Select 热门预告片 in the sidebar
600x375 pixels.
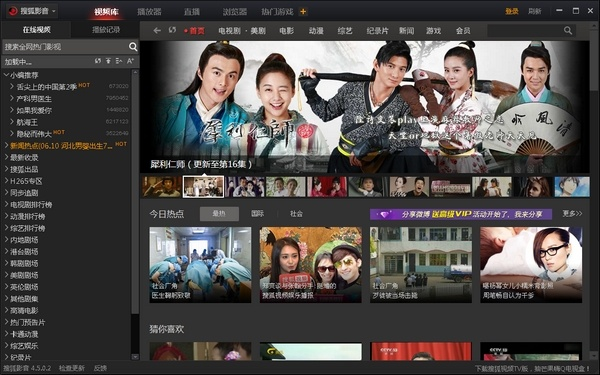point(28,322)
